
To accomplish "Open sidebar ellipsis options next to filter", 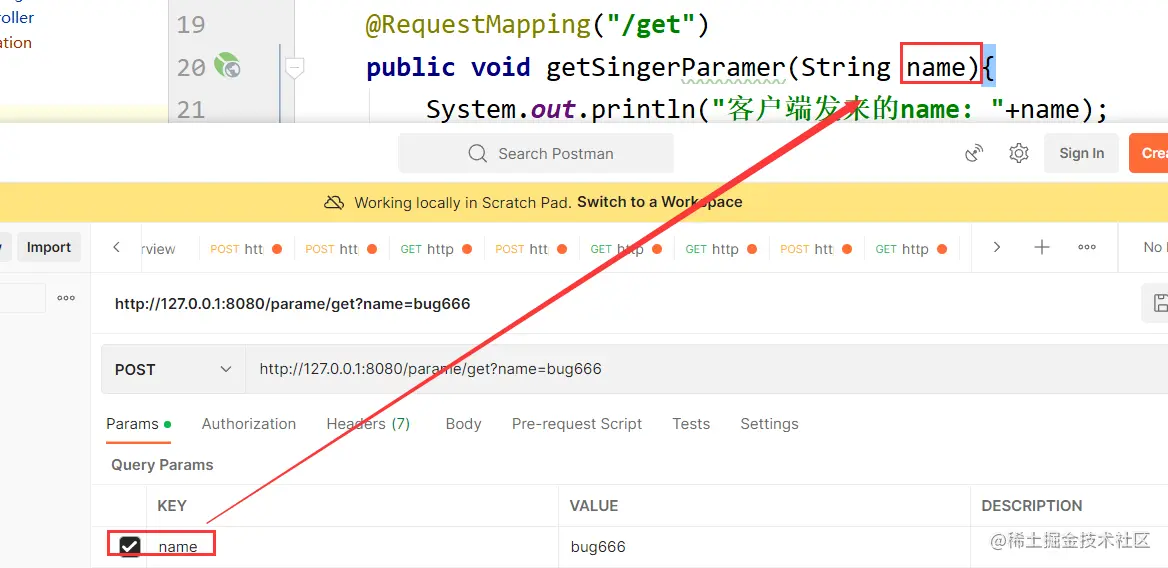I will pyautogui.click(x=66, y=298).
